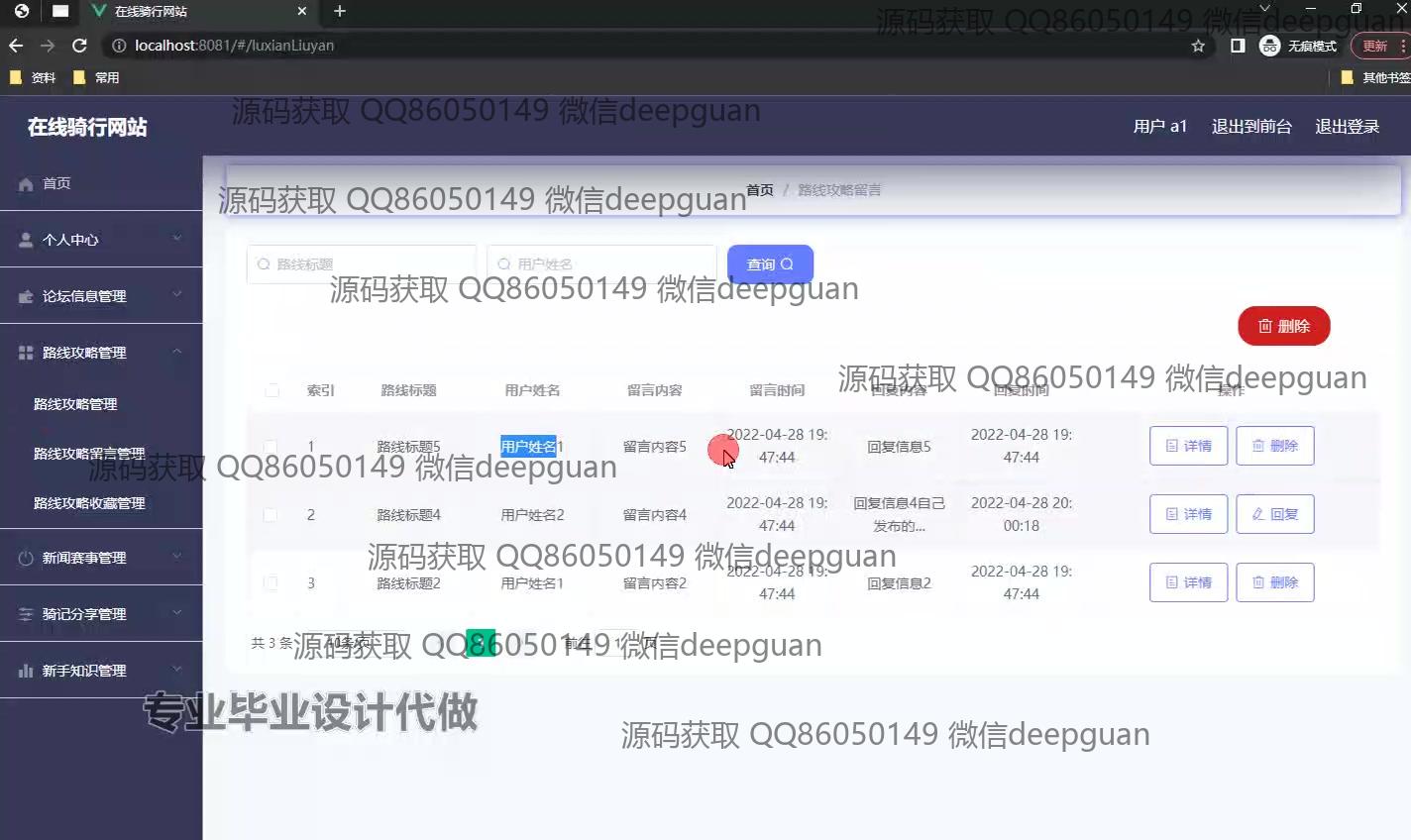This screenshot has height=840, width=1411.
Task: Expand the 新手知识管理 menu chevron
Action: [x=177, y=669]
